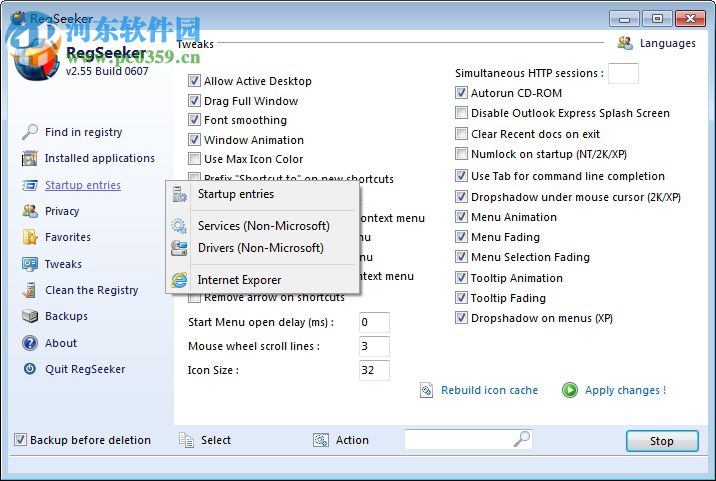Screen dimensions: 716x481
Task: Click the Mouse wheel scroll lines field
Action: (374, 346)
